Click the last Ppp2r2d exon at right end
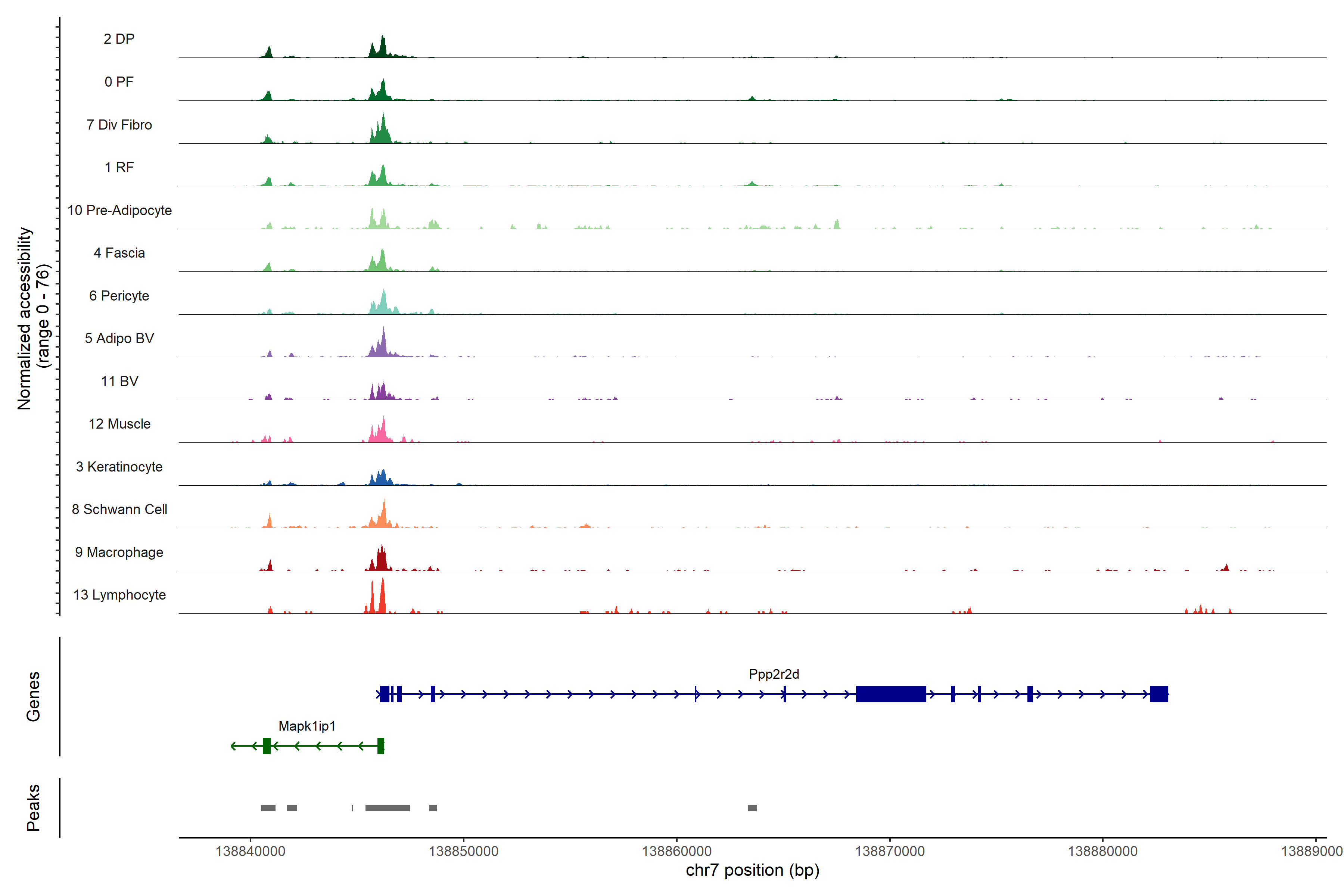Viewport: 1344px width, 896px height. pos(1158,694)
